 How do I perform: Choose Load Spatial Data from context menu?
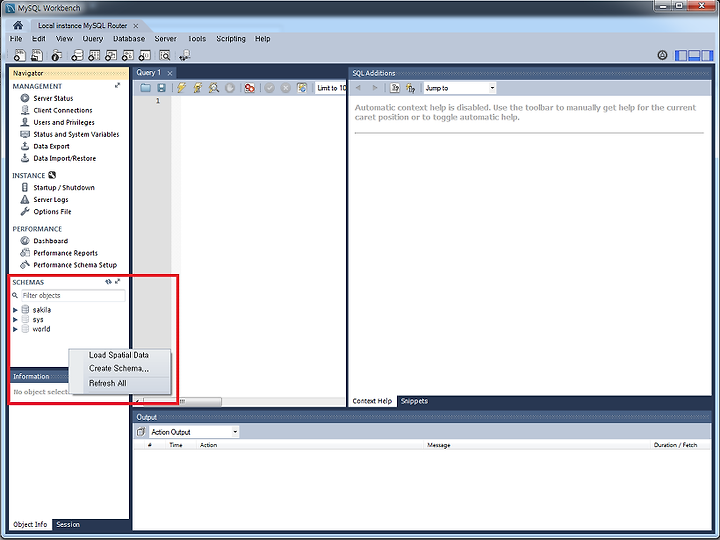point(119,355)
